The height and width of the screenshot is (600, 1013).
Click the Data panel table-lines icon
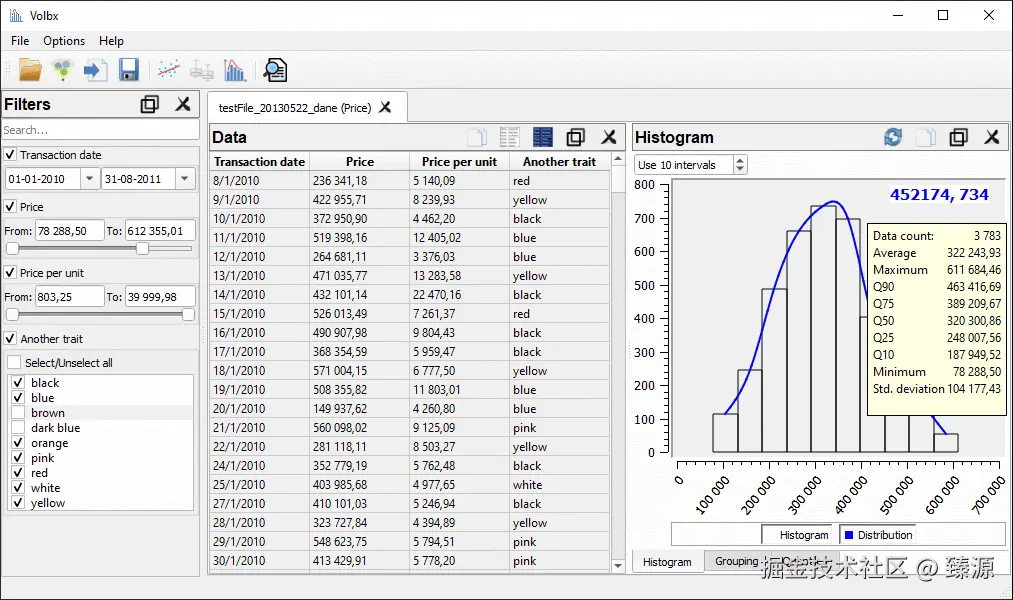coord(510,137)
